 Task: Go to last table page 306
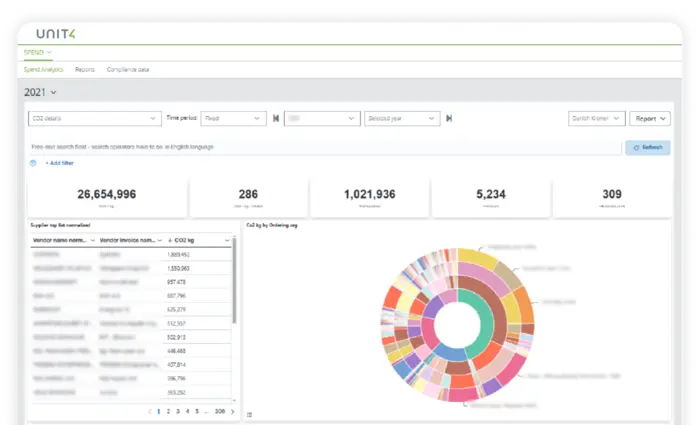click(220, 412)
